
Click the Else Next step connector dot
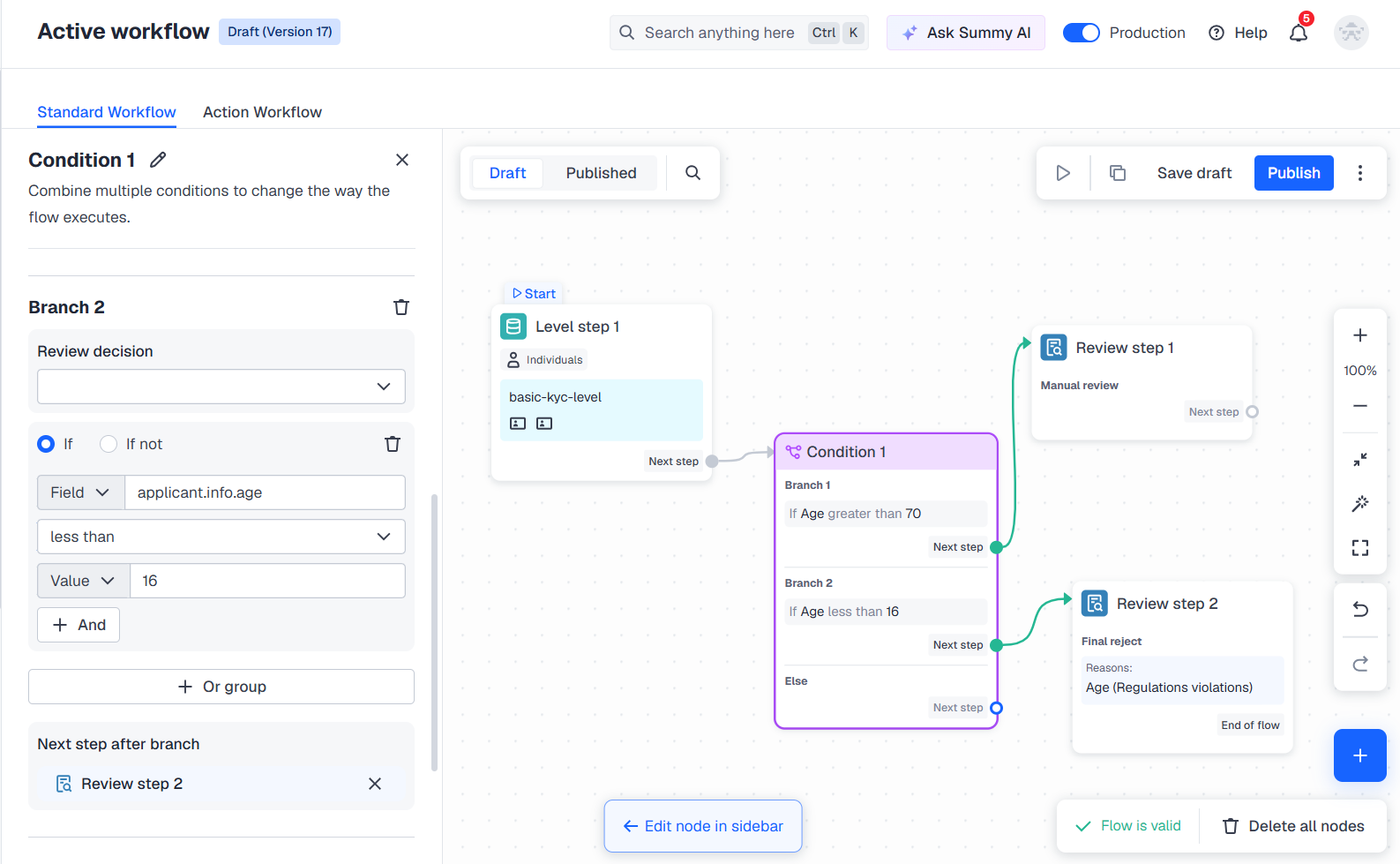coord(996,708)
